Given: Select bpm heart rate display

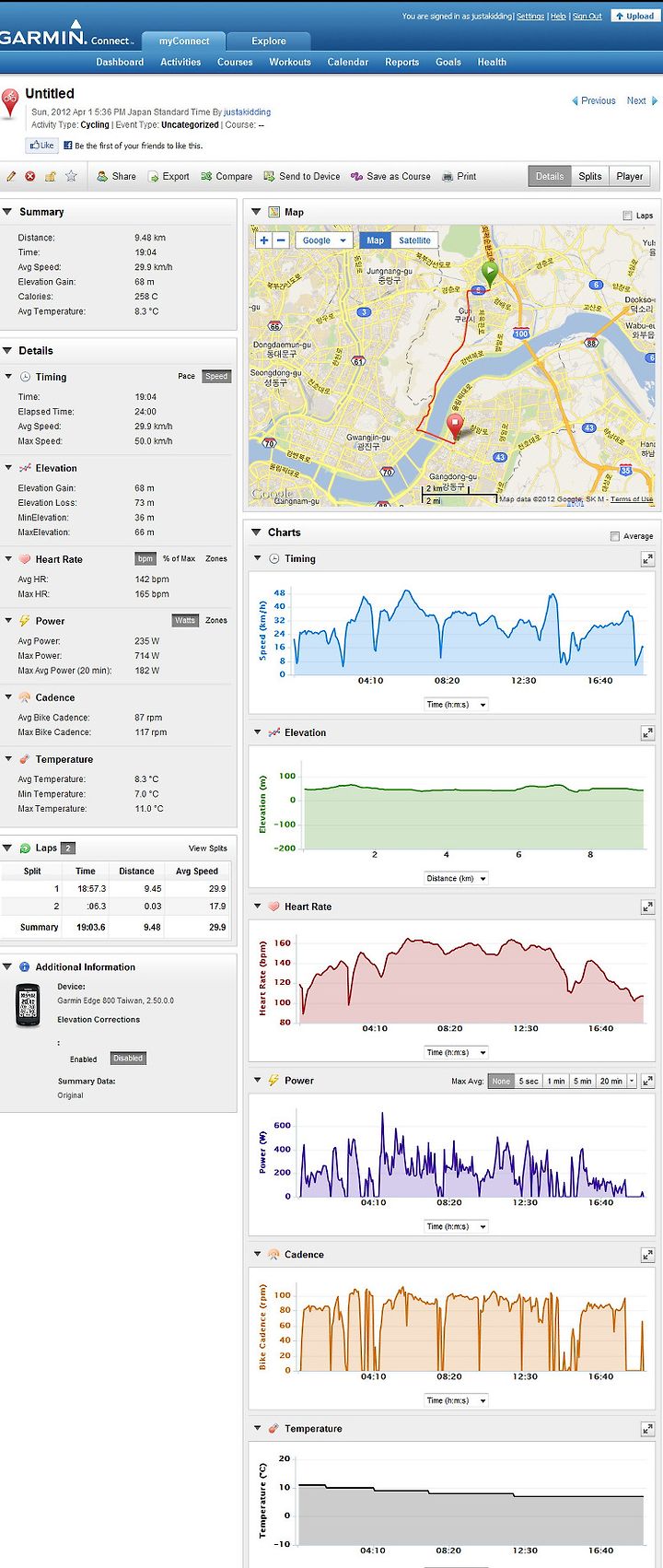Looking at the screenshot, I should (x=145, y=558).
